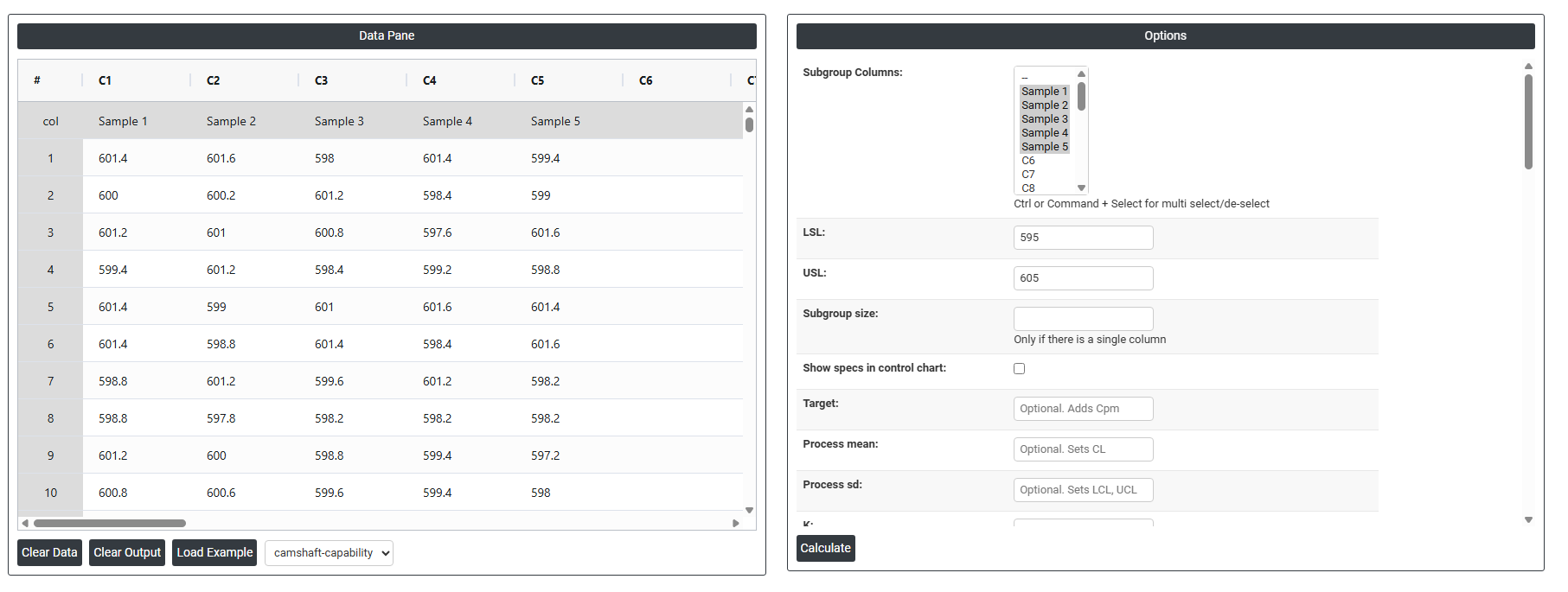
Task: Select the Sample 1 row 1 cell 601.4
Action: tap(113, 158)
